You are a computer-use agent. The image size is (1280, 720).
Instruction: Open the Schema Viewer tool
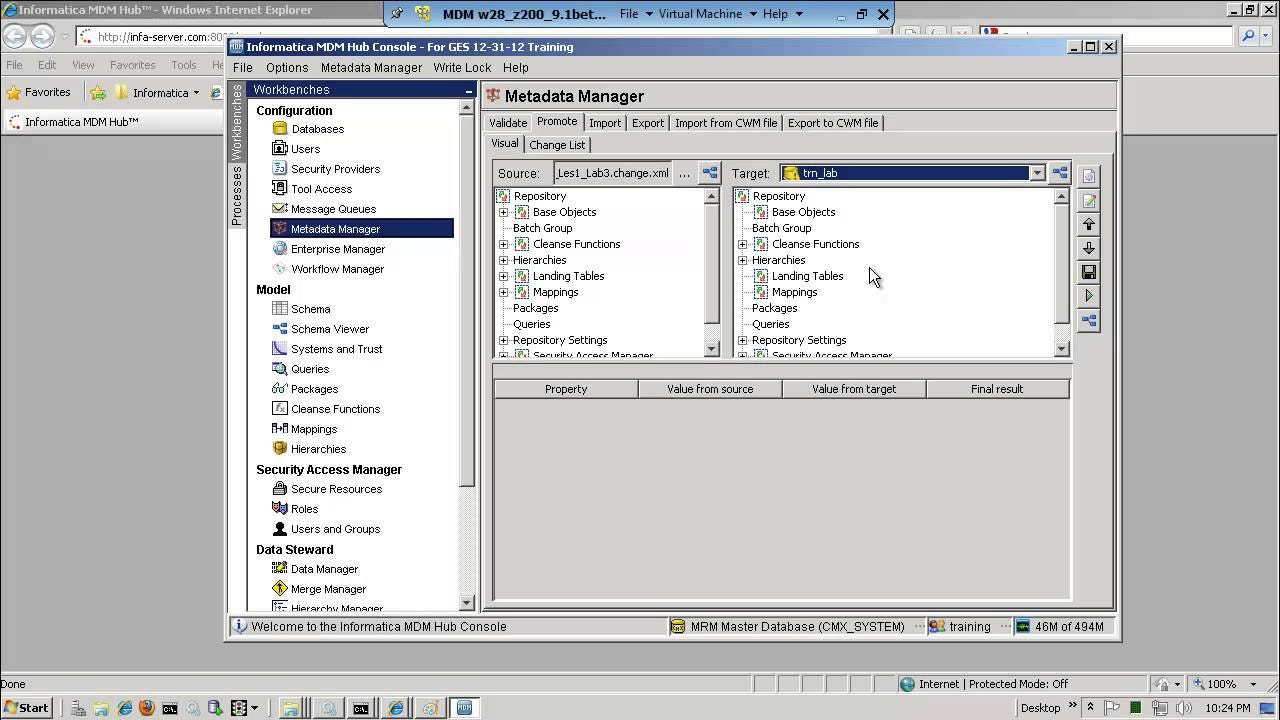tap(329, 329)
